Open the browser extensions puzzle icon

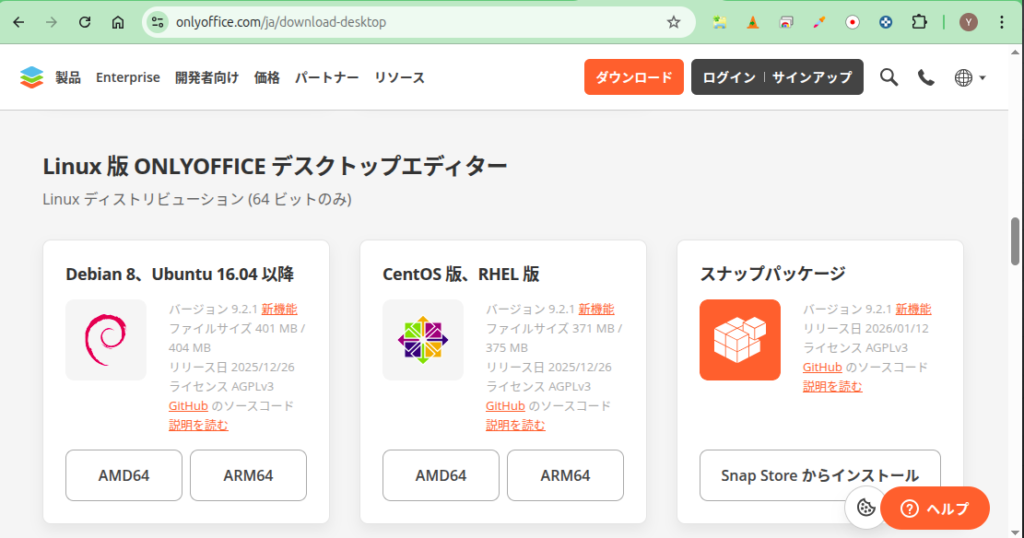tap(919, 22)
